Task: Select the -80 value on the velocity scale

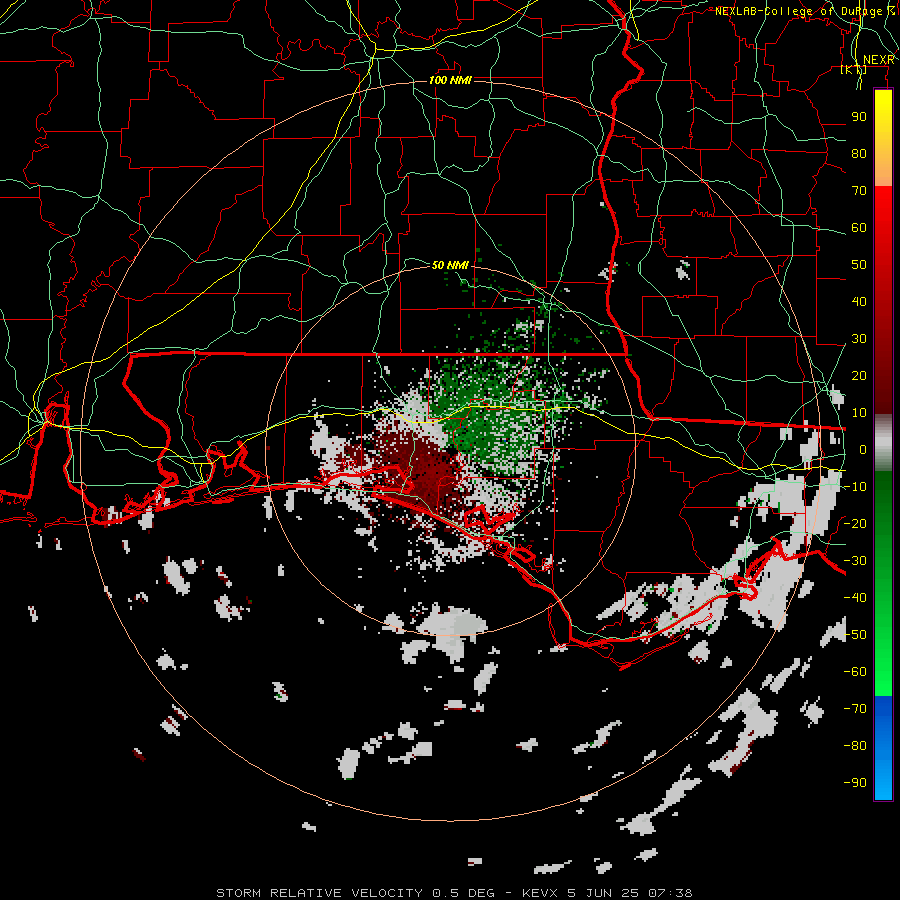Action: tap(855, 746)
